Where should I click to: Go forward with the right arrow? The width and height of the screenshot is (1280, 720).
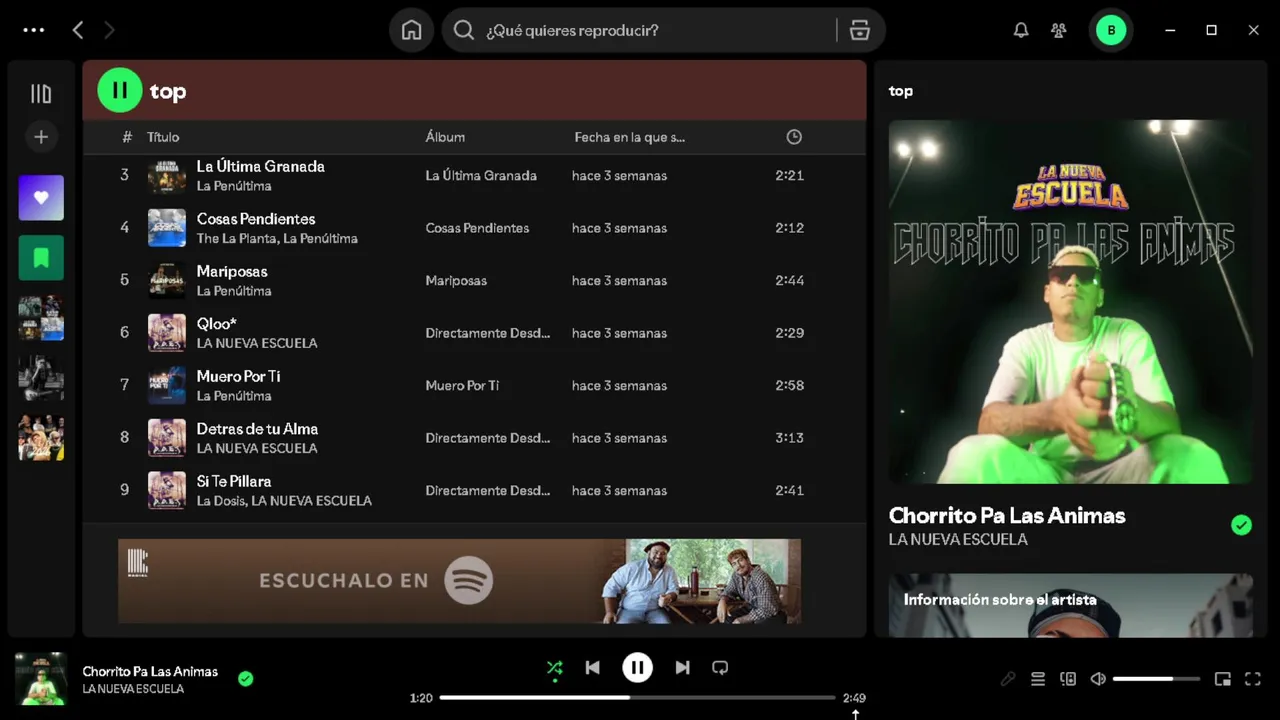110,30
